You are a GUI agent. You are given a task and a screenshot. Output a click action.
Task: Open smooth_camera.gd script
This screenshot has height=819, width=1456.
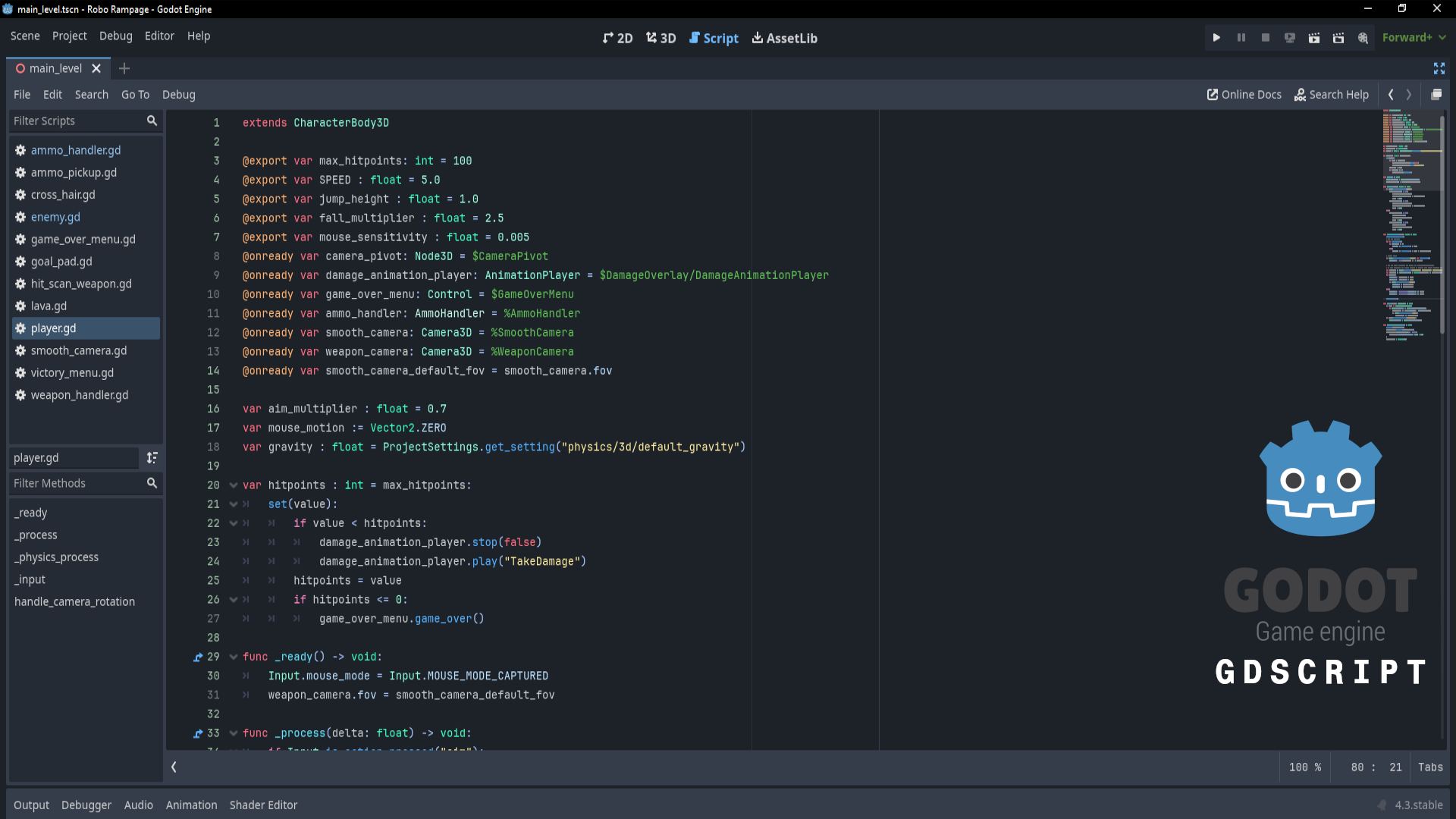[x=85, y=350]
